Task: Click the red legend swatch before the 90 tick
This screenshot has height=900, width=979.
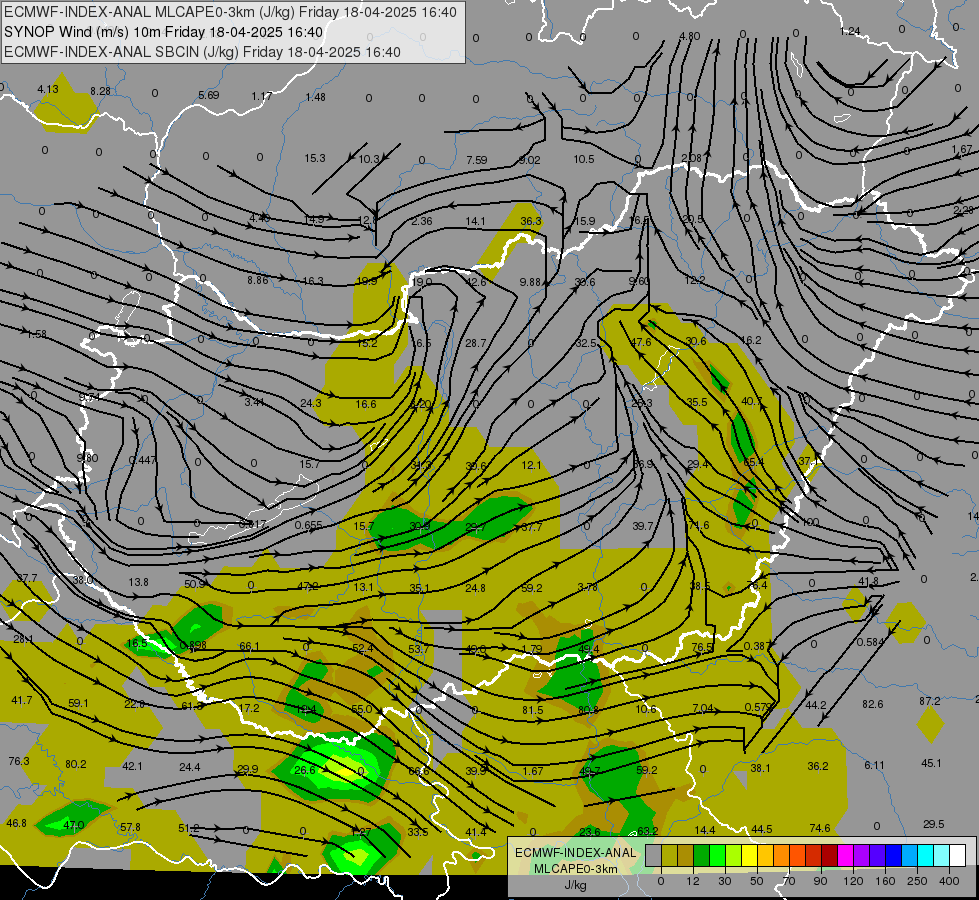Action: [x=814, y=856]
